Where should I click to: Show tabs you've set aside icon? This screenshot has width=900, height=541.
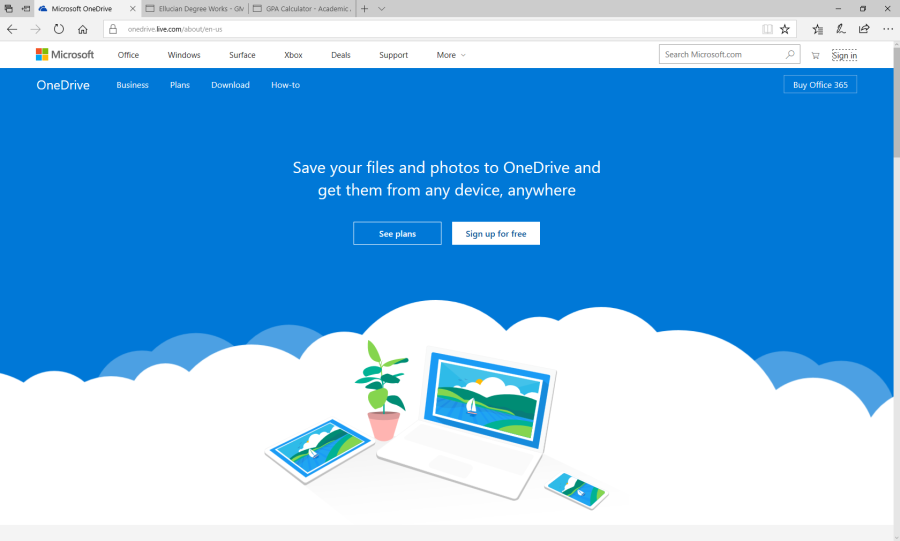pos(9,9)
